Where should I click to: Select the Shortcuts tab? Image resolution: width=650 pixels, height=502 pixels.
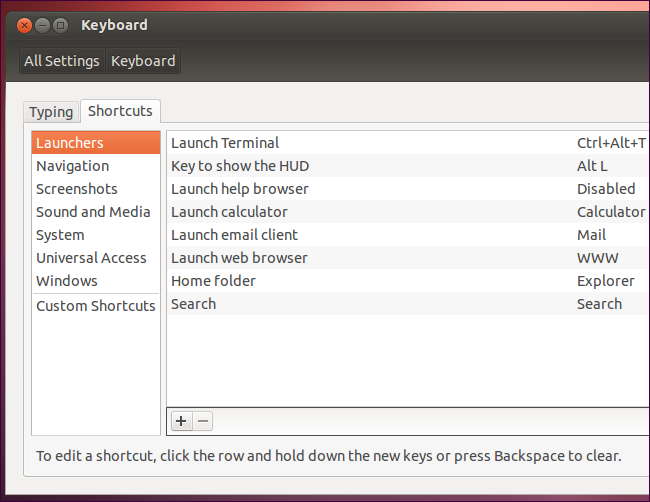pos(120,111)
